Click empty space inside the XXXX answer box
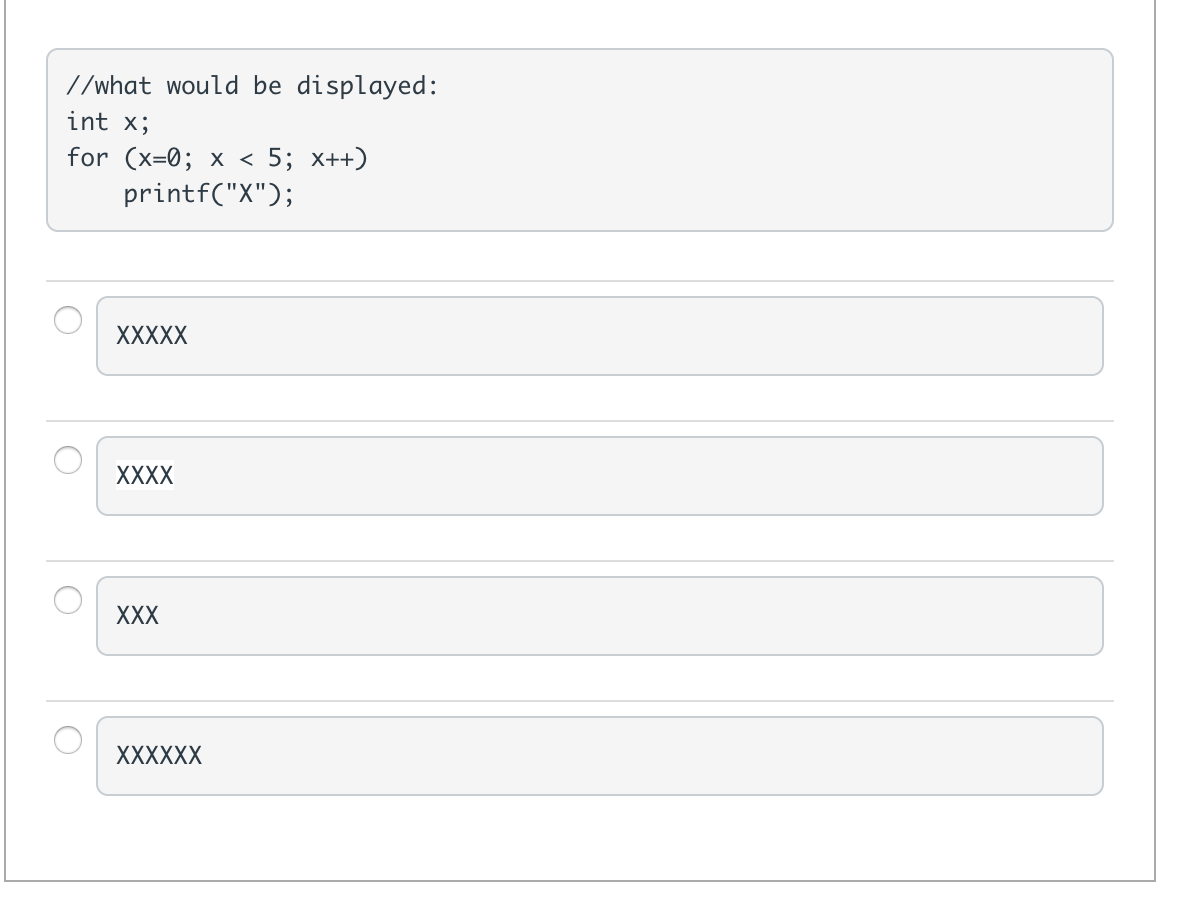This screenshot has height=908, width=1186. tap(643, 476)
